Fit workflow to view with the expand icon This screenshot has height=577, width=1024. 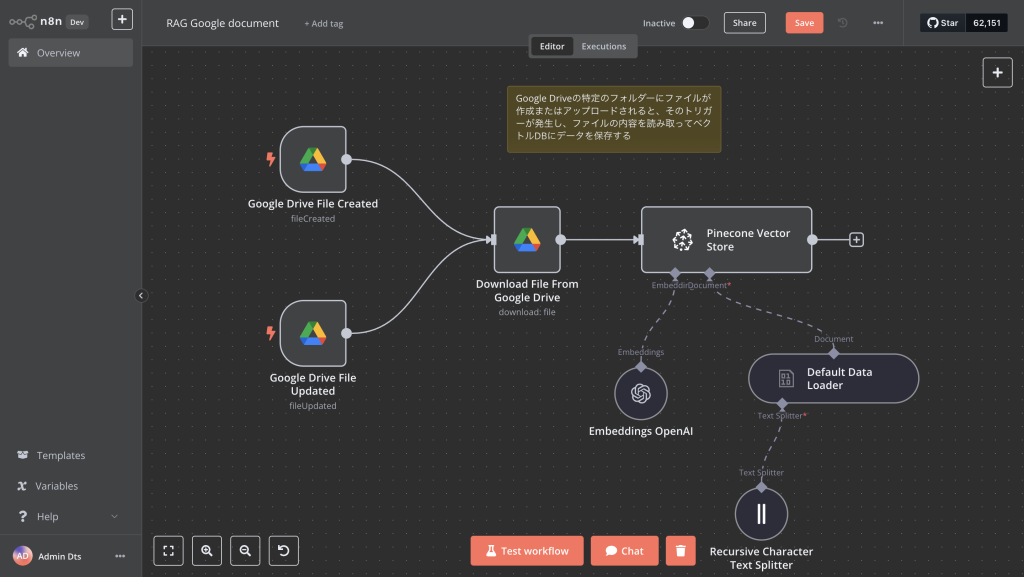pyautogui.click(x=168, y=551)
